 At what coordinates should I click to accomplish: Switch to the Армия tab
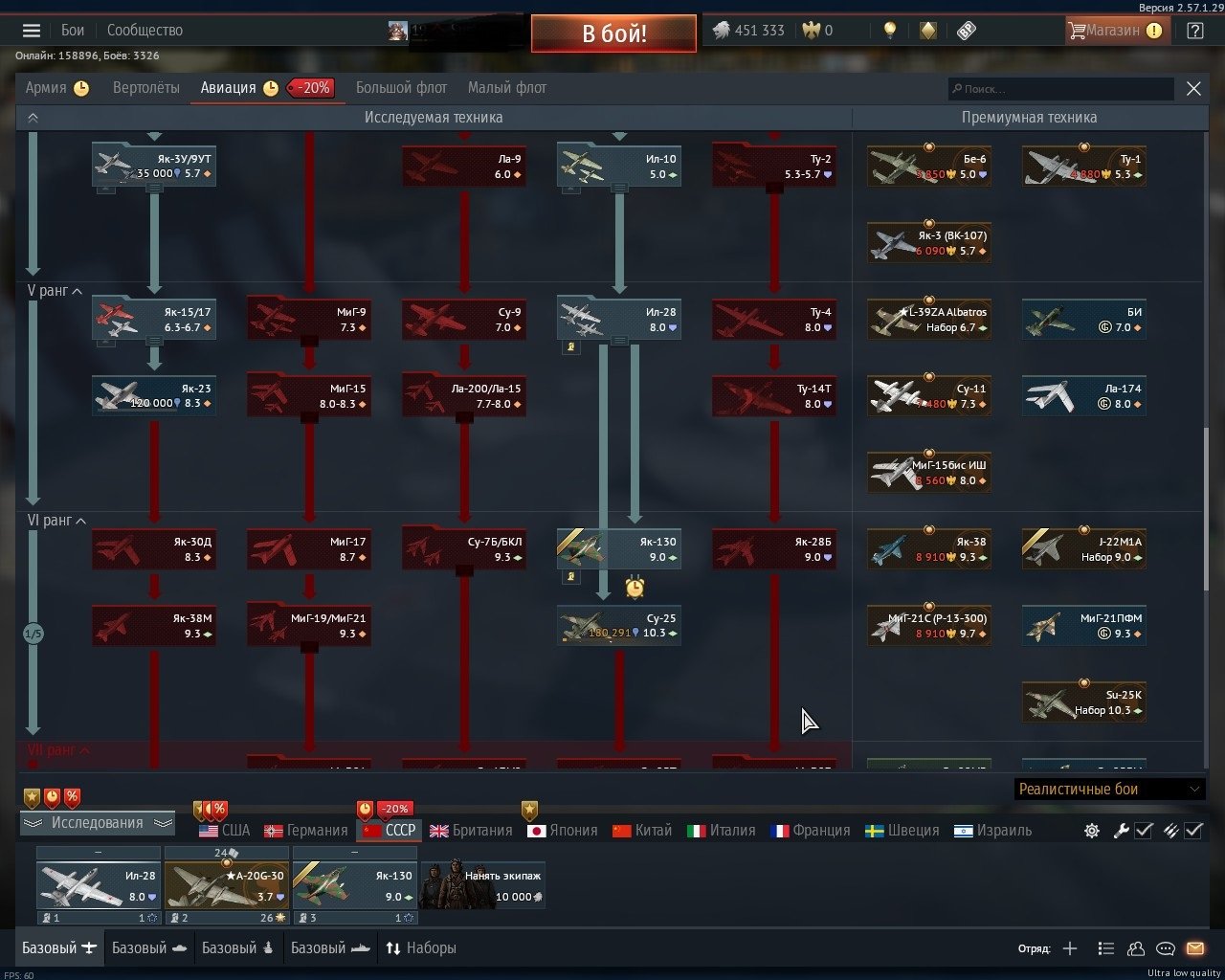[x=56, y=88]
